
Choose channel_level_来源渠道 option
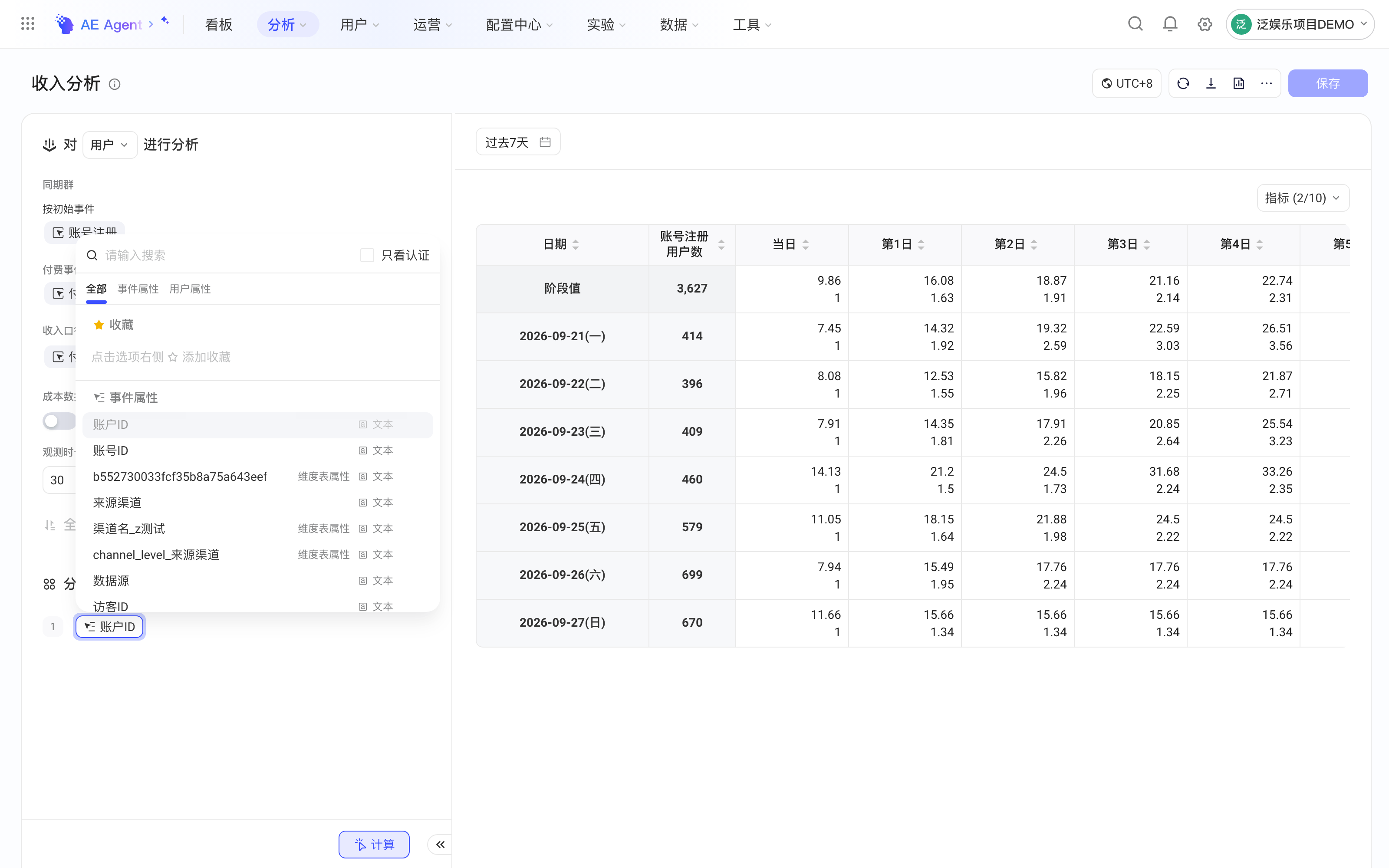tap(258, 555)
